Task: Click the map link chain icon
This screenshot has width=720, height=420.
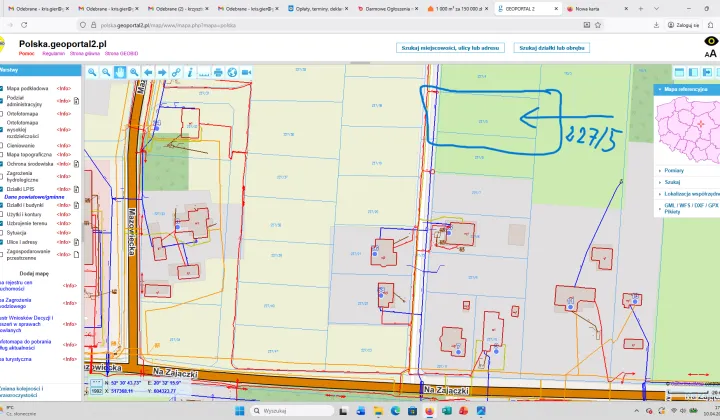Action: [x=176, y=72]
